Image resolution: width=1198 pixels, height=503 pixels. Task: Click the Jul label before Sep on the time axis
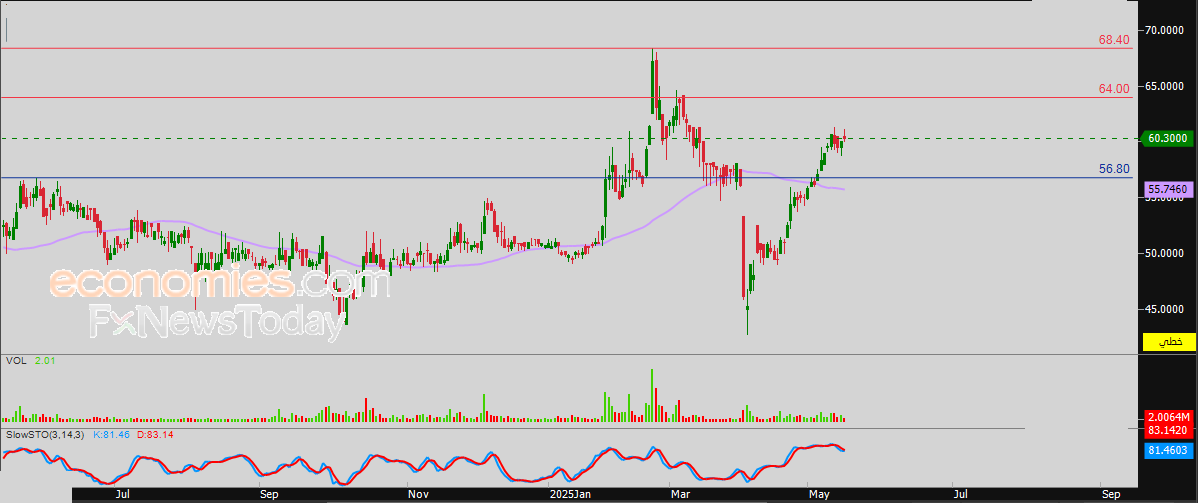[x=123, y=495]
